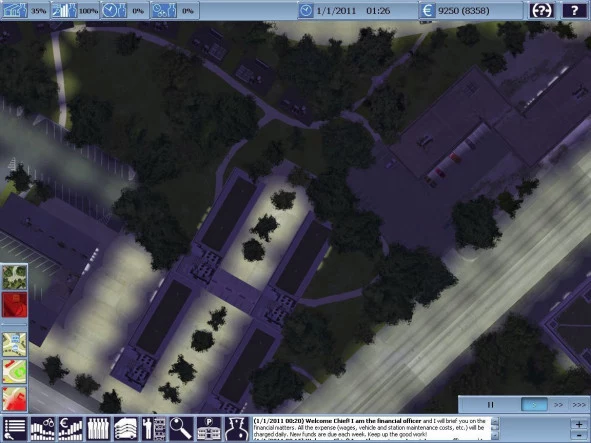Select the magnifying glass search icon
The height and width of the screenshot is (443, 591).
point(181,429)
